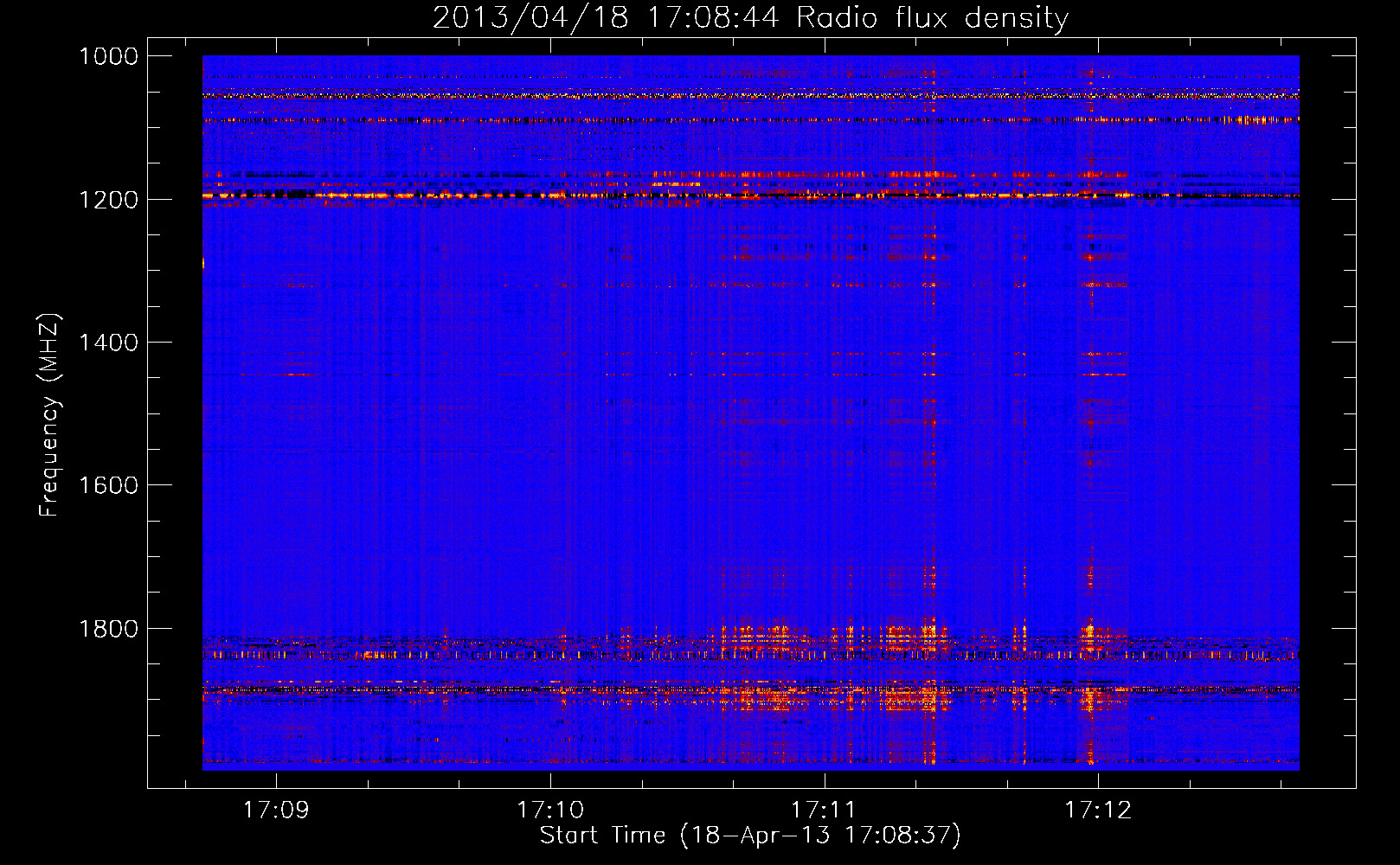Screen dimensions: 1400x865
Task: Choose the 17:11 time tick label
Action: [x=824, y=811]
